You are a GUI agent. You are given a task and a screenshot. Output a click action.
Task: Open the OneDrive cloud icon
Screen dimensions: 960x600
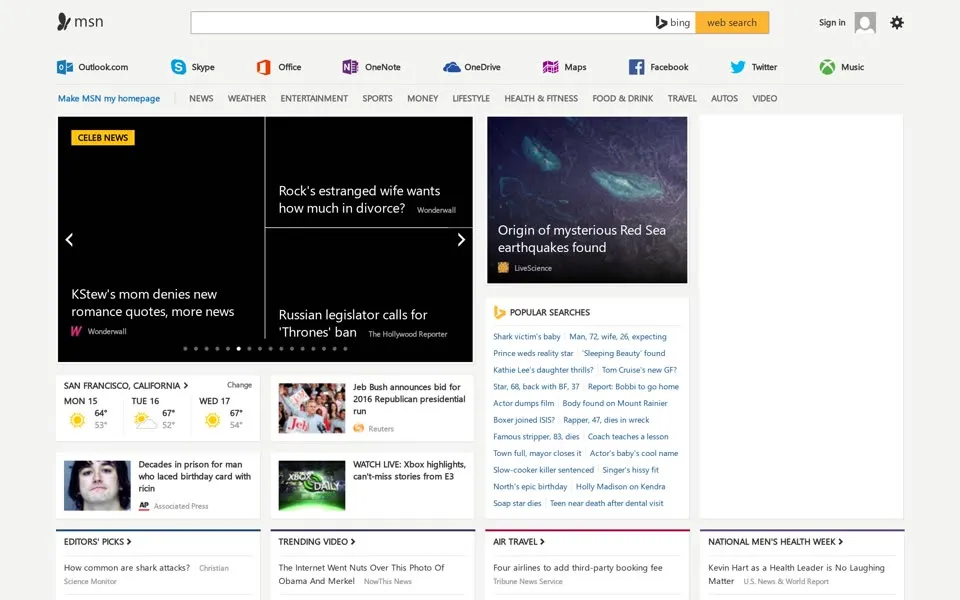click(x=451, y=67)
